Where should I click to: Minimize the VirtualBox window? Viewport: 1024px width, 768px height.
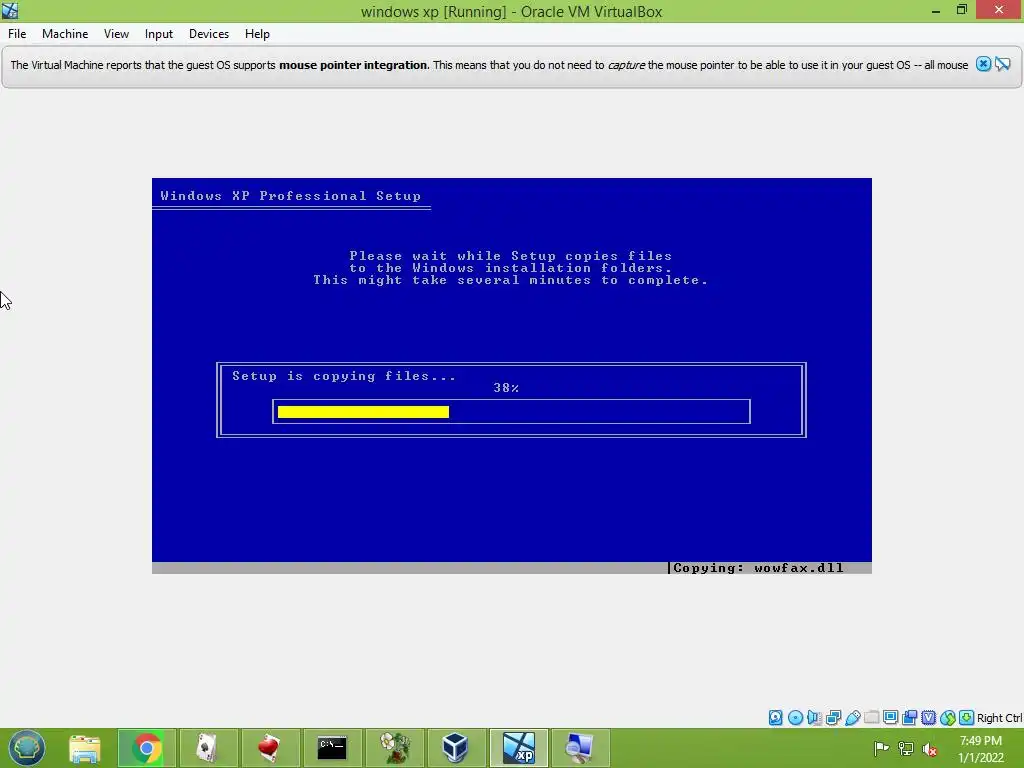[x=936, y=10]
